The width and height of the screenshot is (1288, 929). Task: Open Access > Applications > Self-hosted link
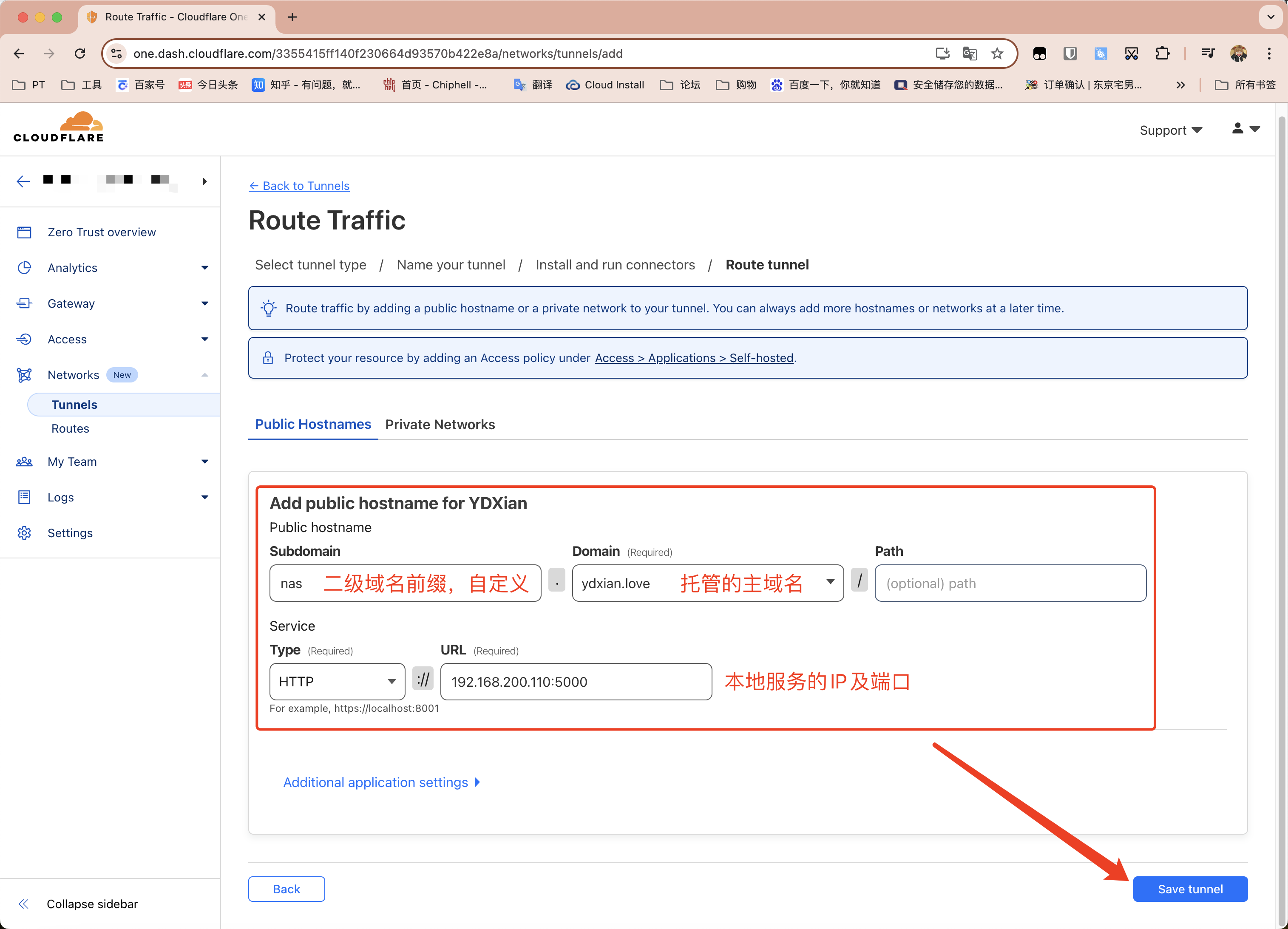[x=694, y=358]
